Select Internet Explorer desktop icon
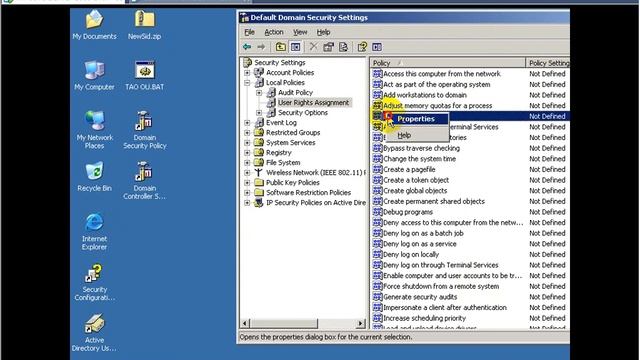Screen dimensions: 640x360 (94, 231)
